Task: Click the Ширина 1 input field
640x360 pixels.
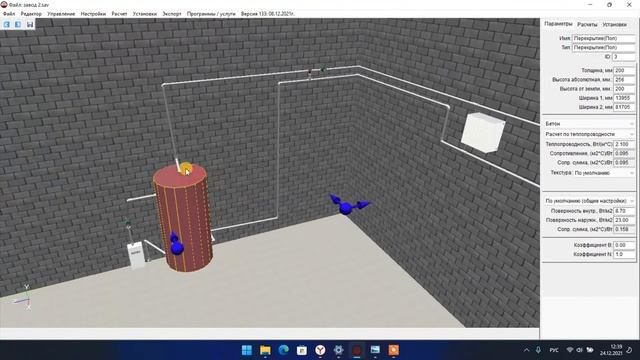Action: (624, 98)
